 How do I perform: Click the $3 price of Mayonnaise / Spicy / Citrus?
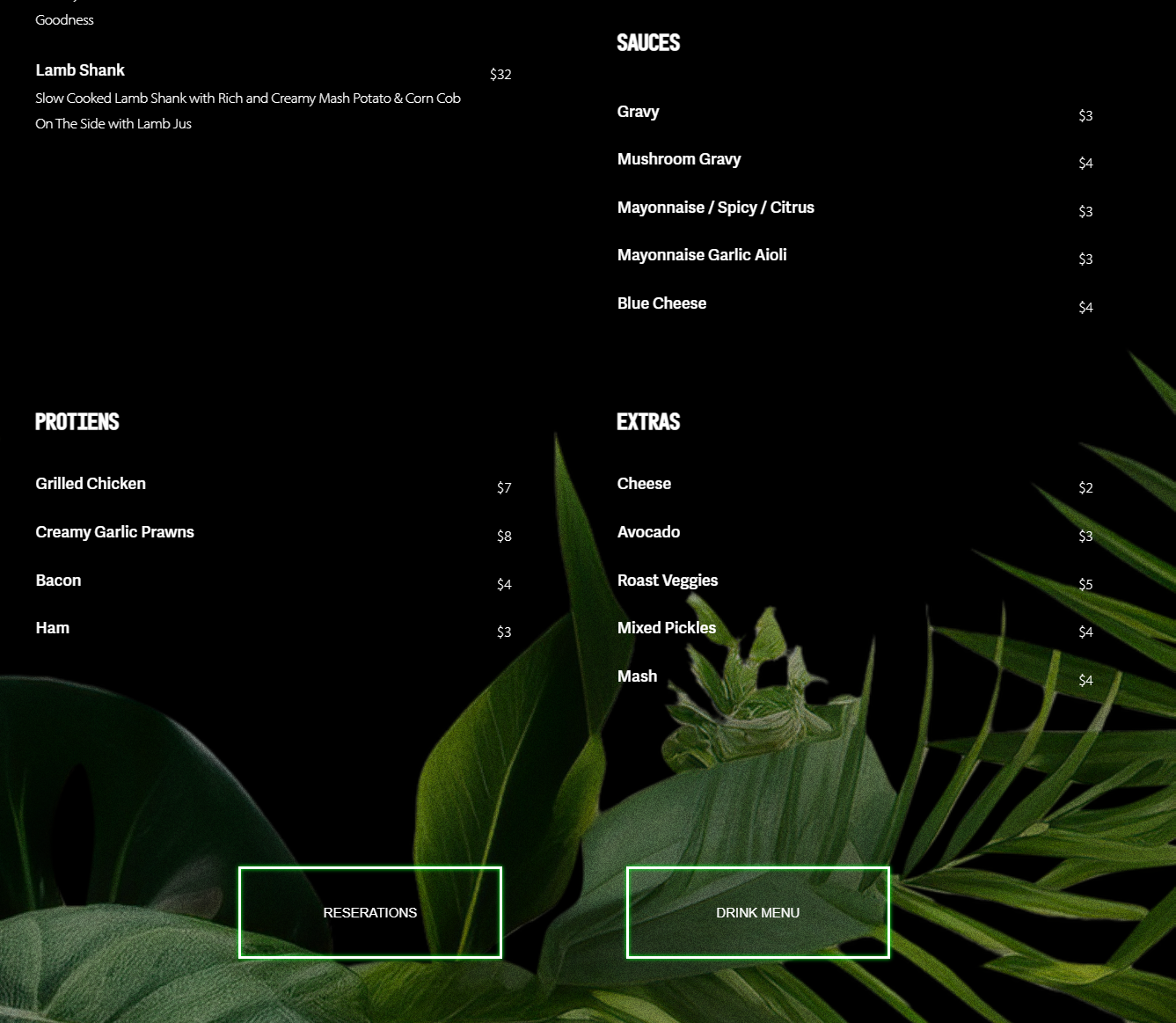click(1085, 212)
